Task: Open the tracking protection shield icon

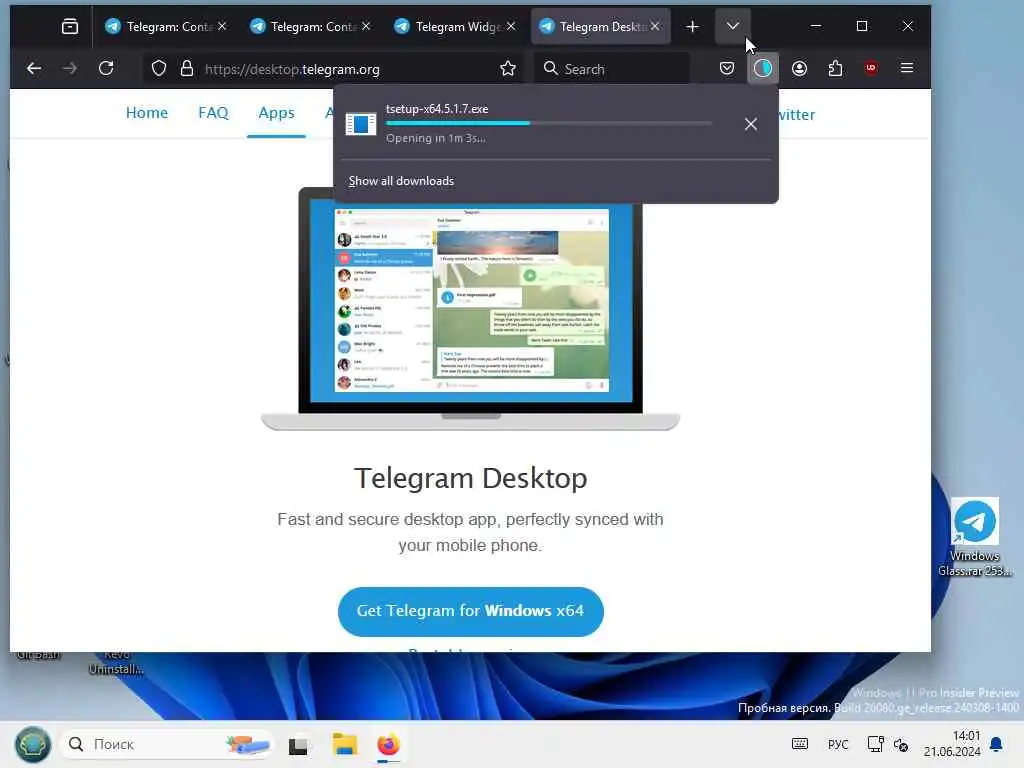Action: click(x=159, y=69)
